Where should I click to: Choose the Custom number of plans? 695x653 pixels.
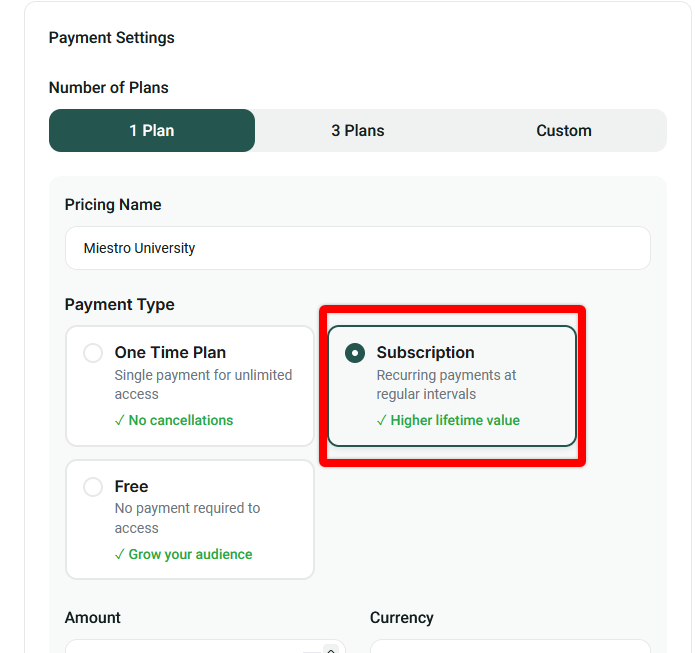[563, 130]
